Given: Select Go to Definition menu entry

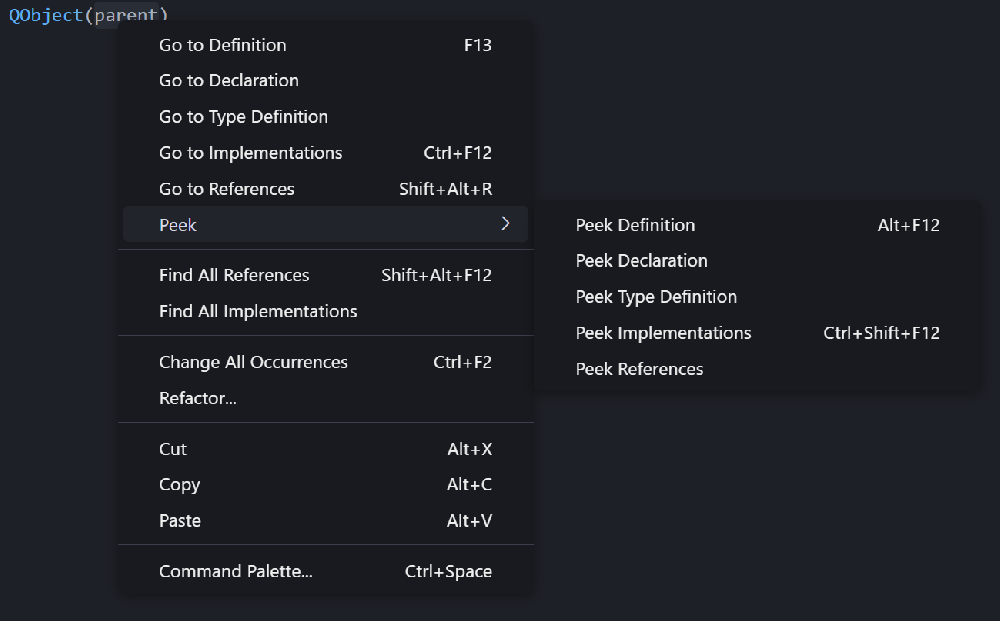Looking at the screenshot, I should (x=223, y=45).
